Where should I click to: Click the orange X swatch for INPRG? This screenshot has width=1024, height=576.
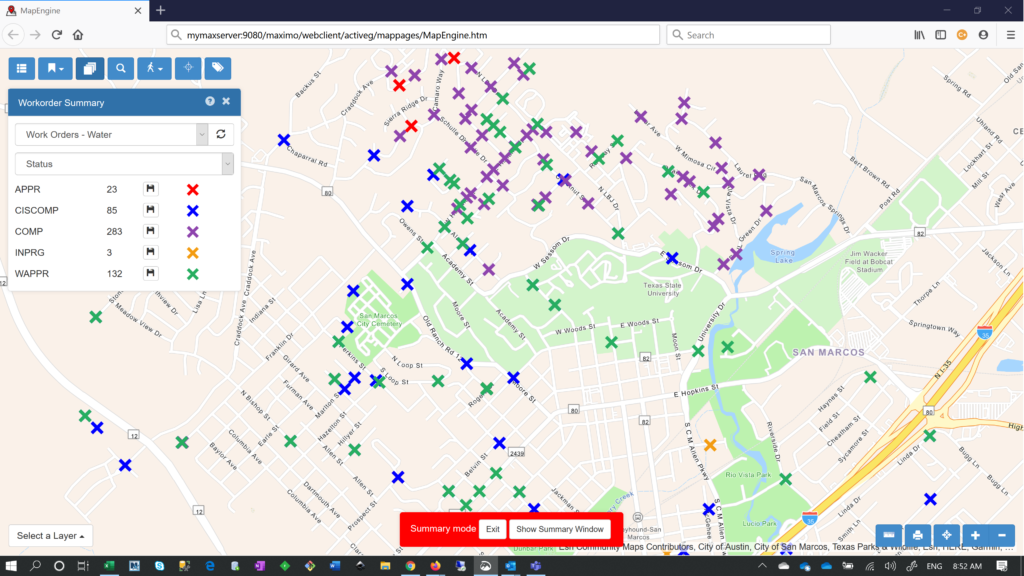193,252
